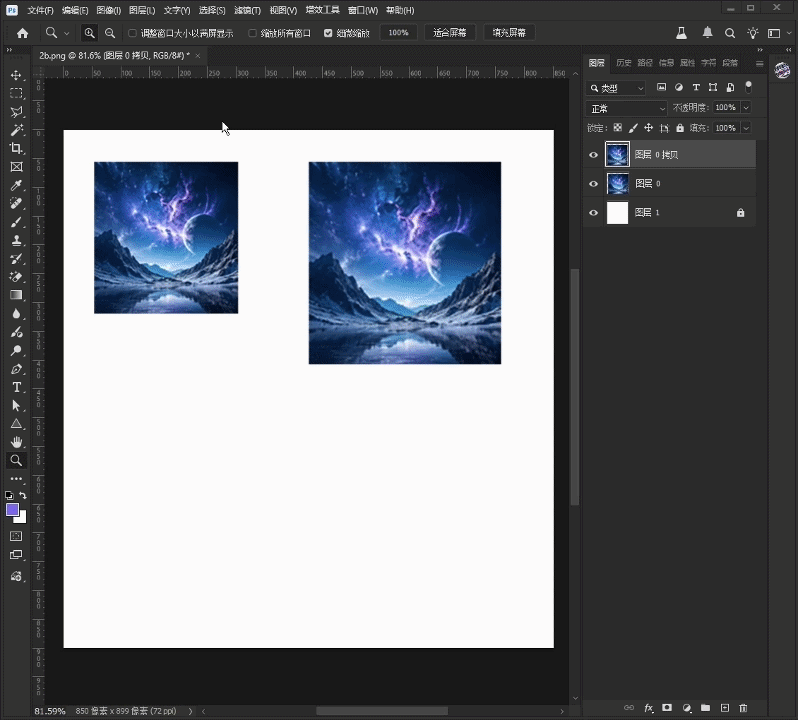The height and width of the screenshot is (720, 798).
Task: Swap foreground and background colors
Action: coord(23,495)
